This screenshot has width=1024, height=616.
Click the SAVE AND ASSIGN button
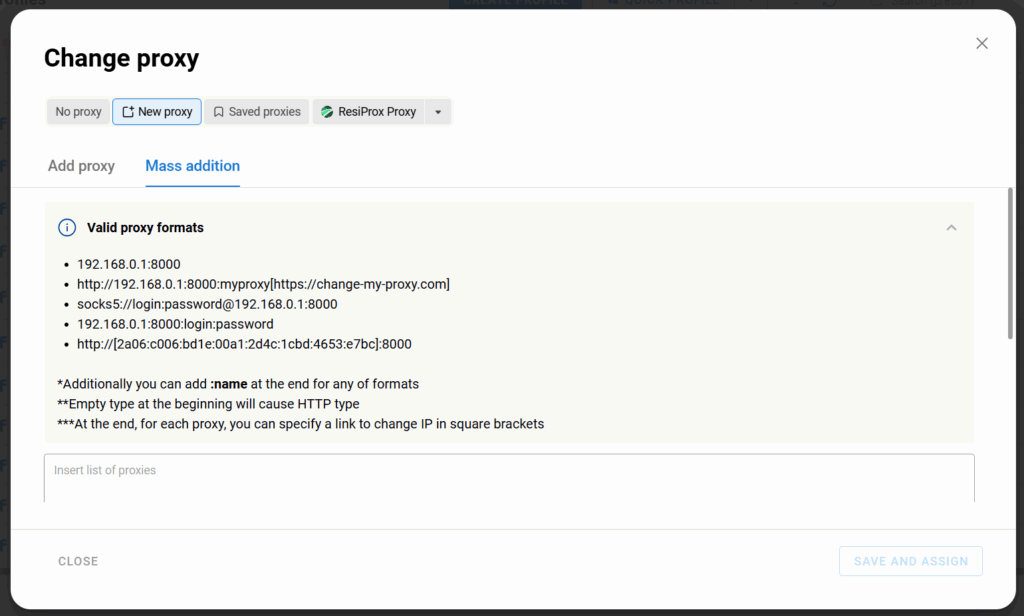click(x=911, y=561)
